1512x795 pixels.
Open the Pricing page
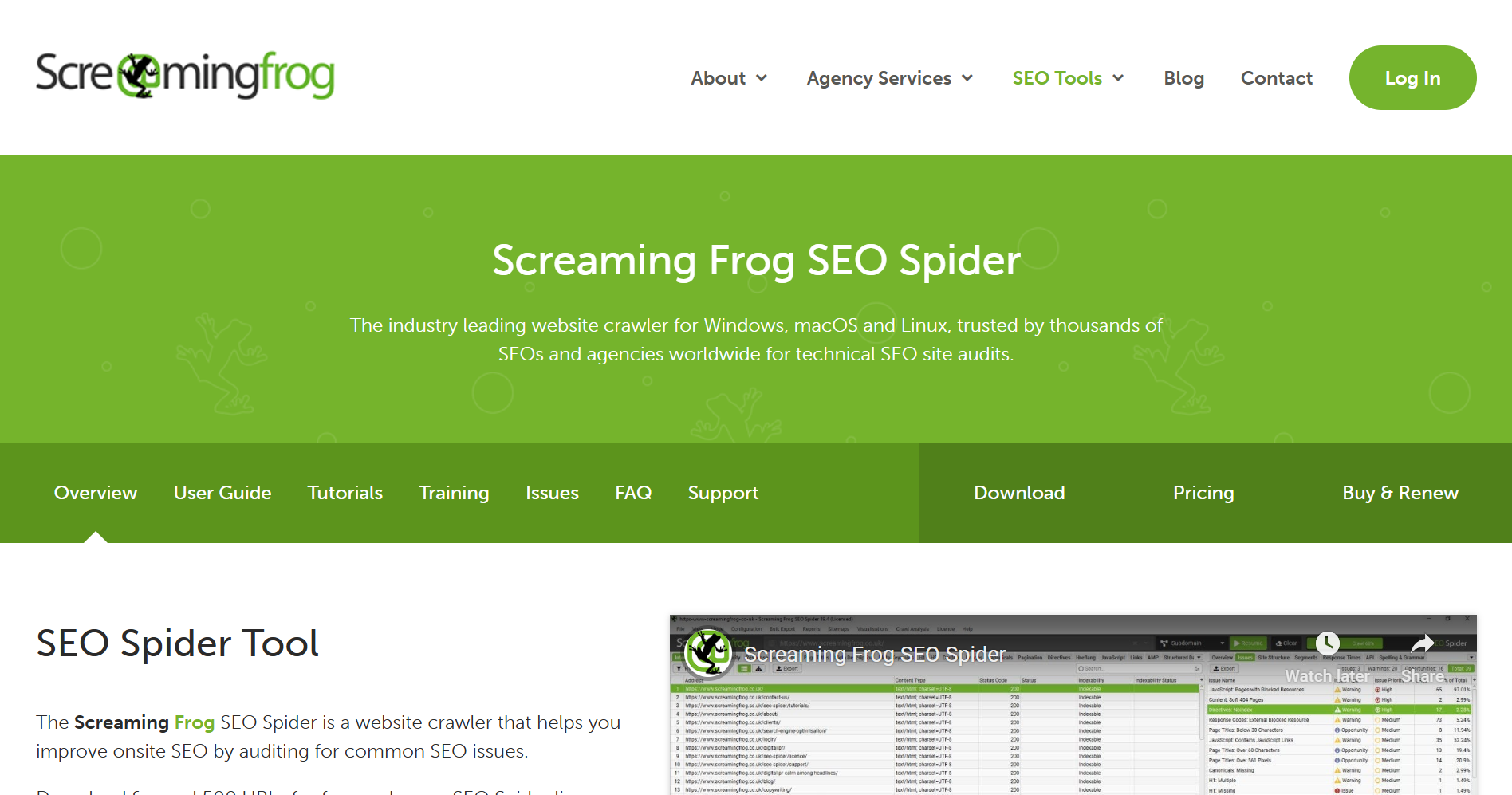point(1203,493)
